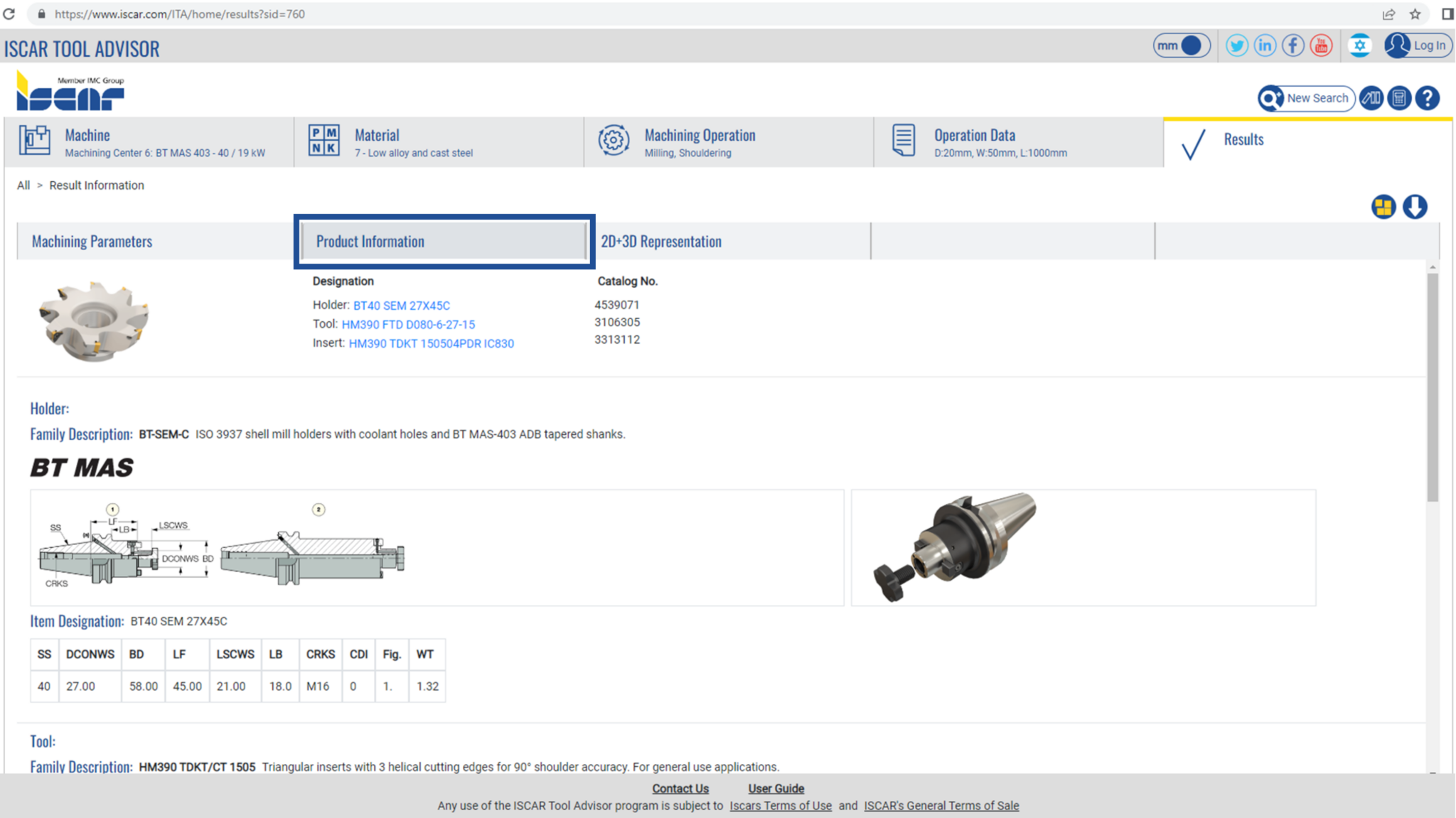Toggle the mm/inch unit switch
The width and height of the screenshot is (1456, 818).
pyautogui.click(x=1182, y=45)
